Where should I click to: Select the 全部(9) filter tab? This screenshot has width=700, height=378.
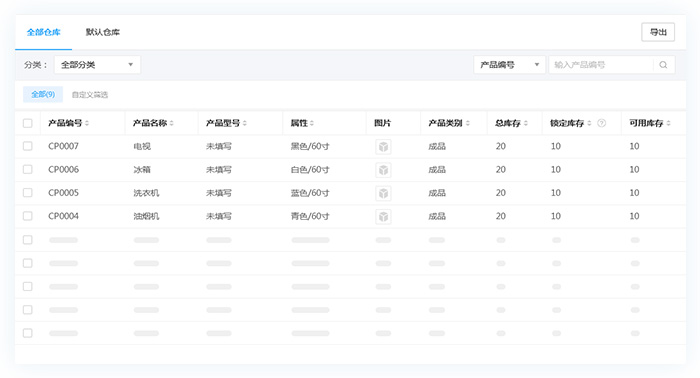43,94
